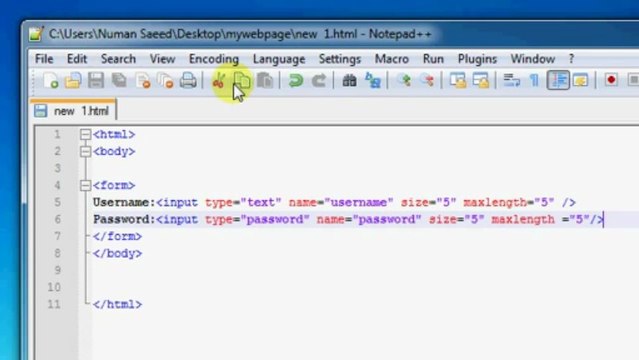Viewport: 639px width, 360px height.
Task: Click line number 5 in margin
Action: pyautogui.click(x=57, y=202)
